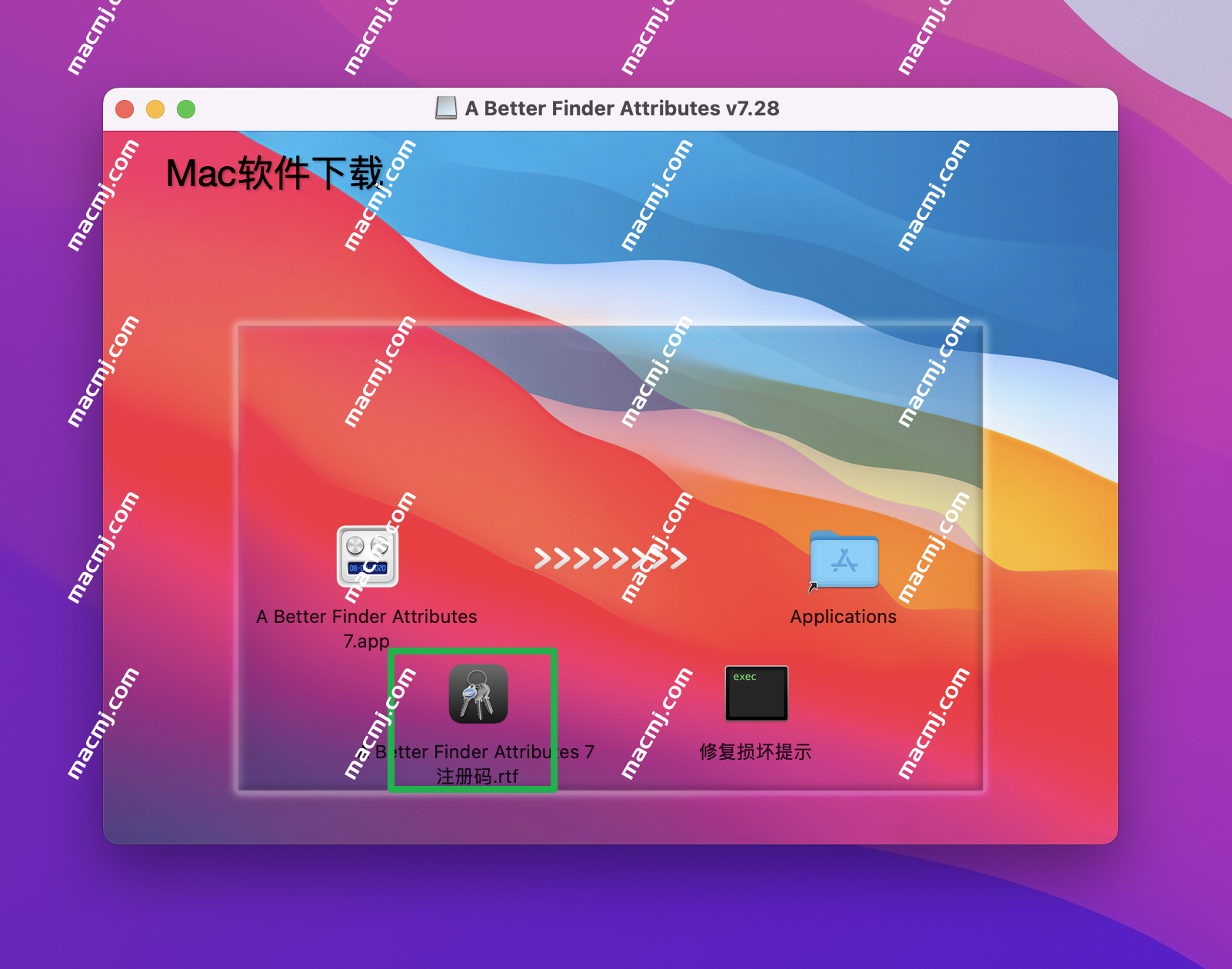Click the 'Better Finder Attributes 7 注册码.rtf' file name
The height and width of the screenshot is (969, 1232).
(478, 764)
